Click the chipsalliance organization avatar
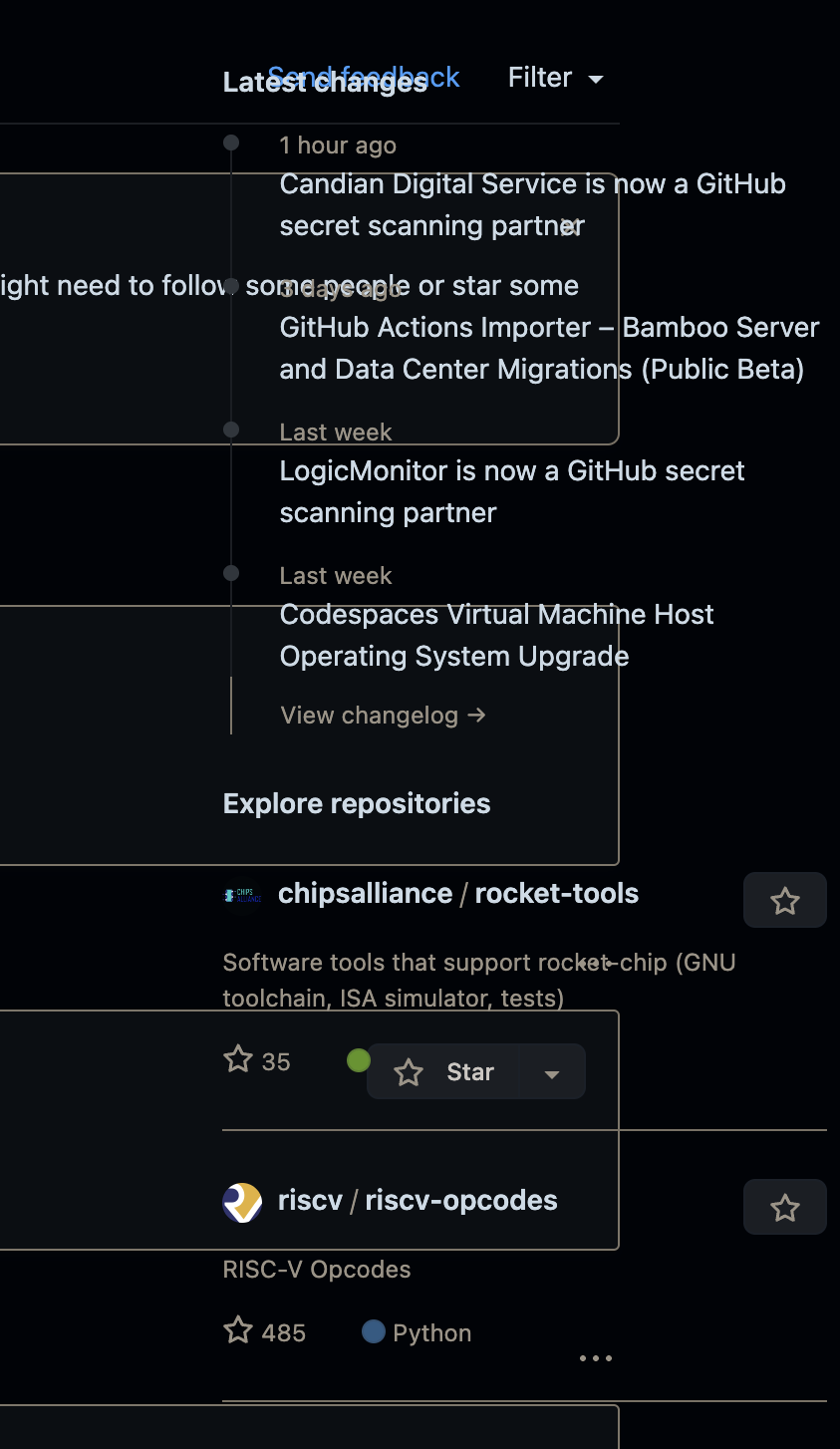This screenshot has height=1449, width=840. click(241, 895)
